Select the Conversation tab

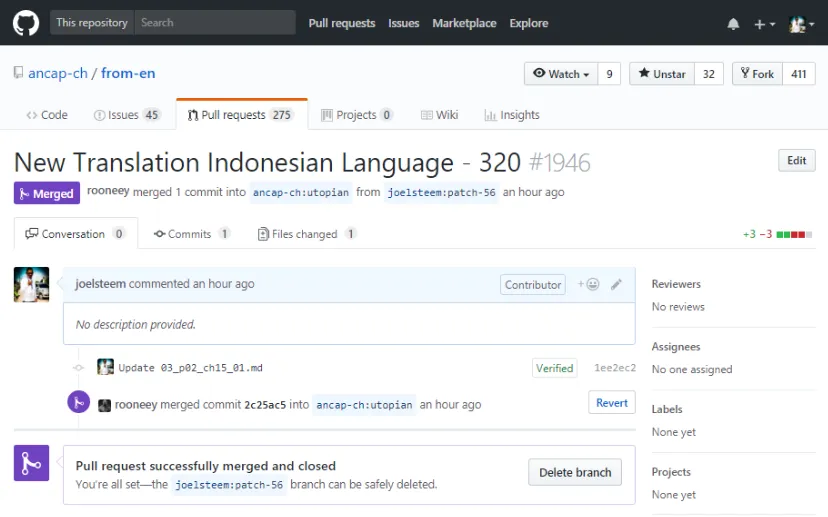click(76, 233)
